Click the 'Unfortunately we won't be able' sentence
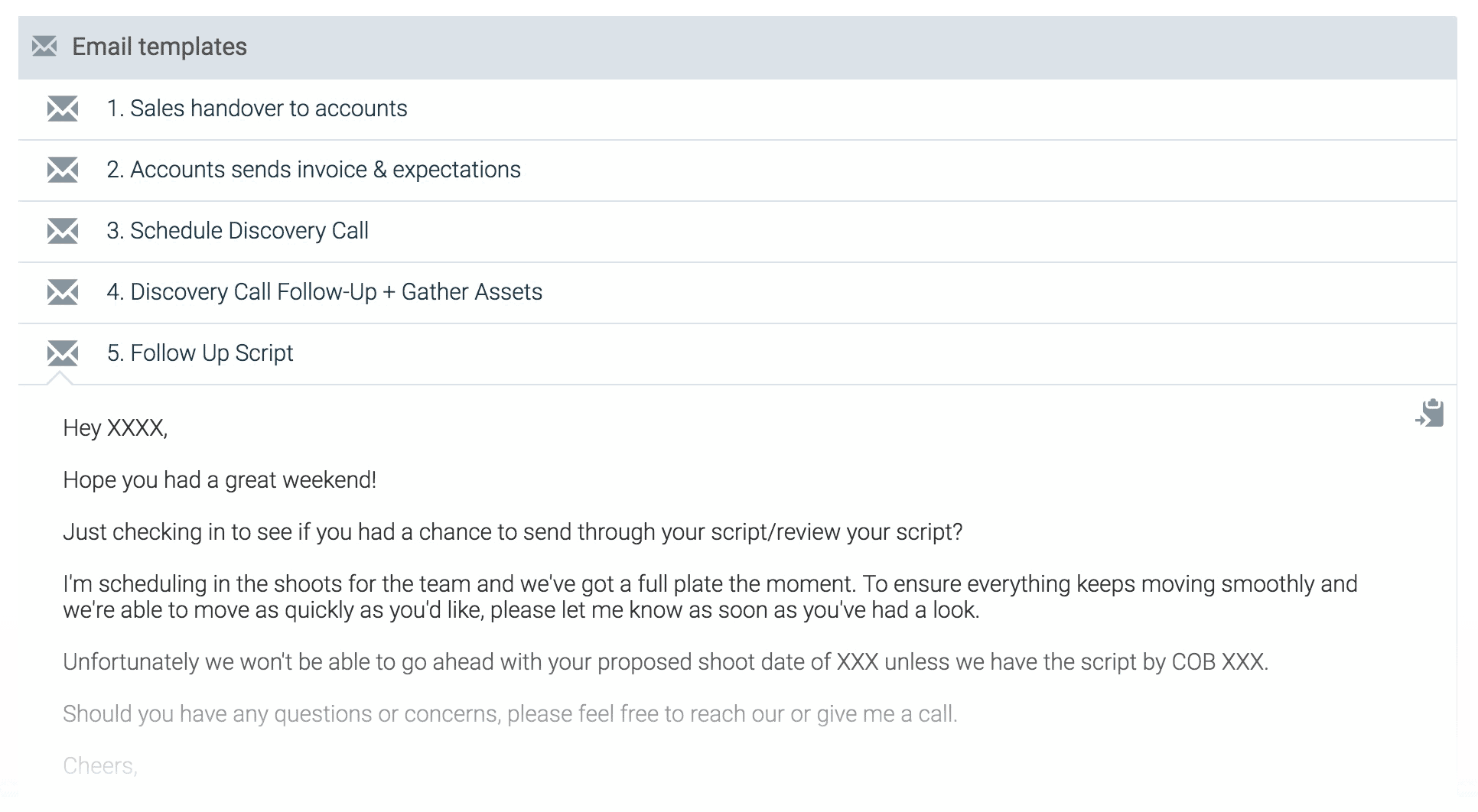Viewport: 1478px width, 812px height. (x=666, y=662)
